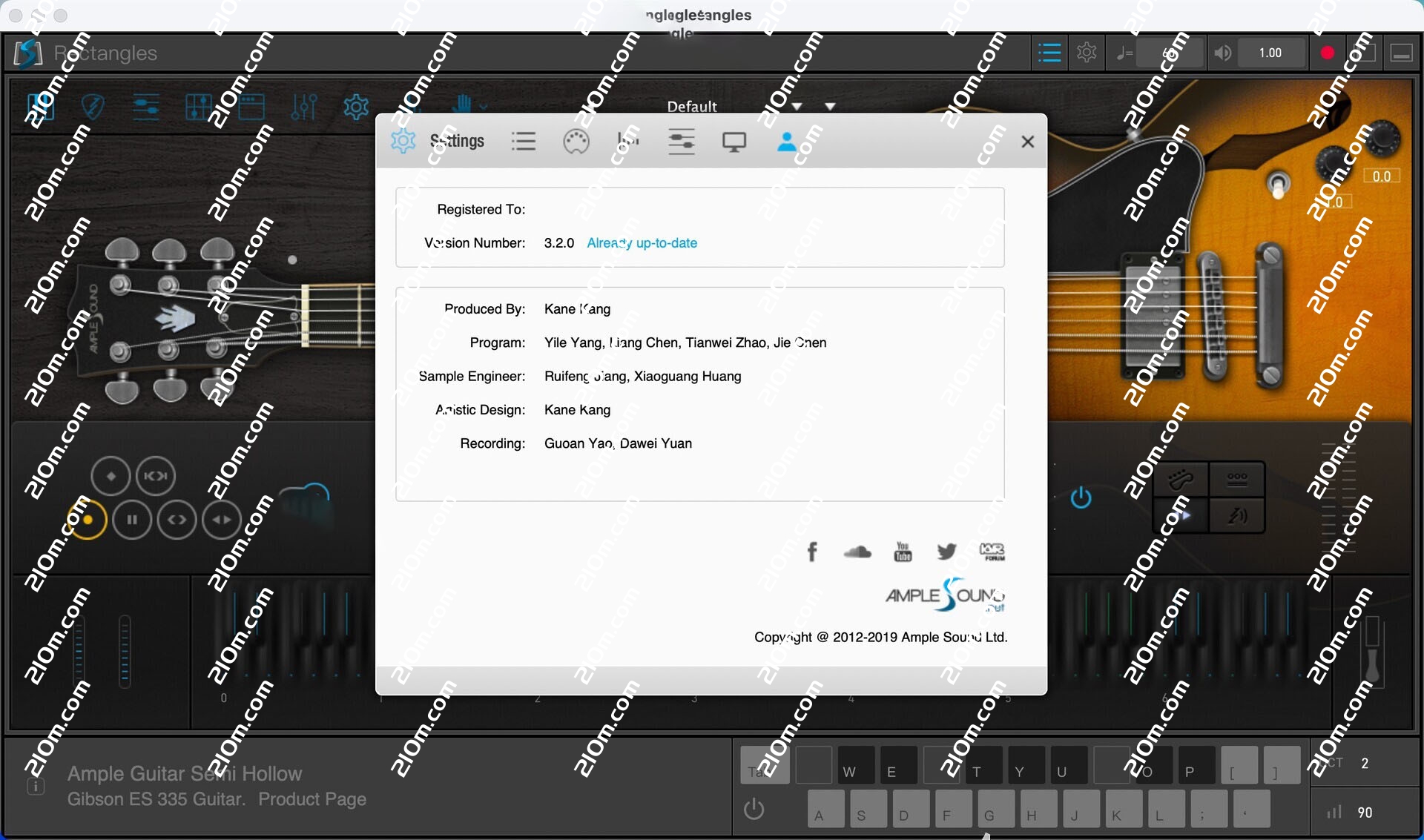Image resolution: width=1424 pixels, height=840 pixels.
Task: Open the window-shaped FX panel icon
Action: pos(251,108)
